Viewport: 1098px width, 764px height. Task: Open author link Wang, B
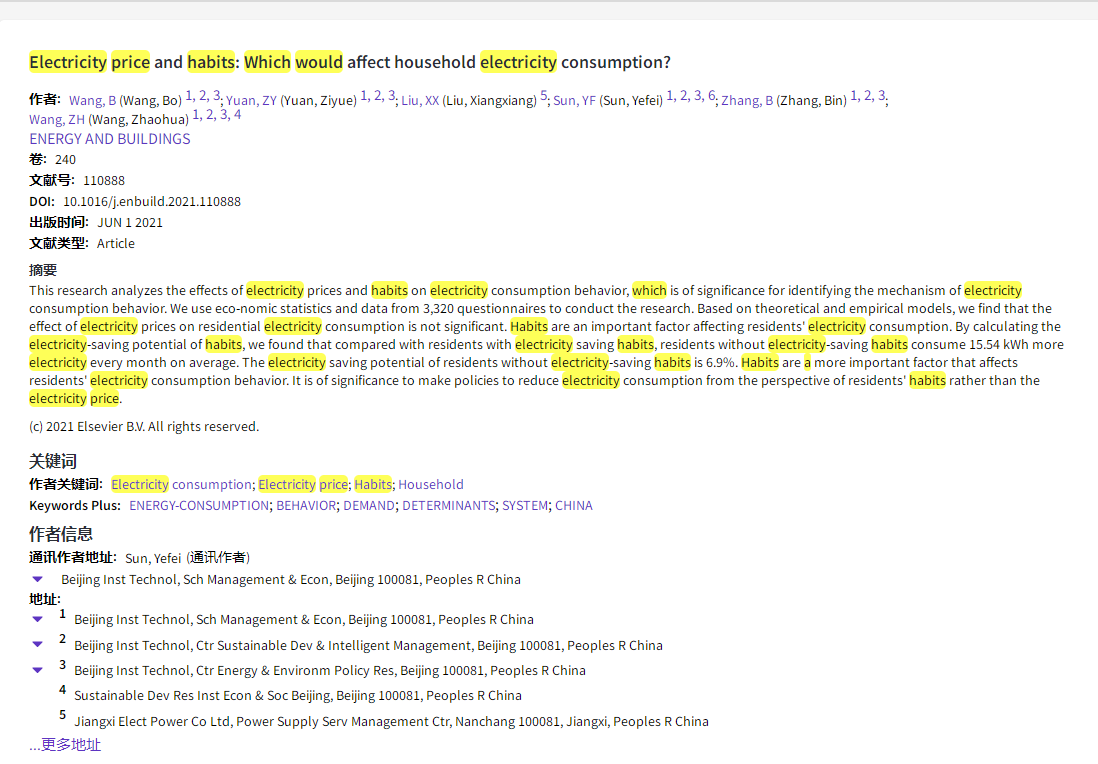coord(92,101)
